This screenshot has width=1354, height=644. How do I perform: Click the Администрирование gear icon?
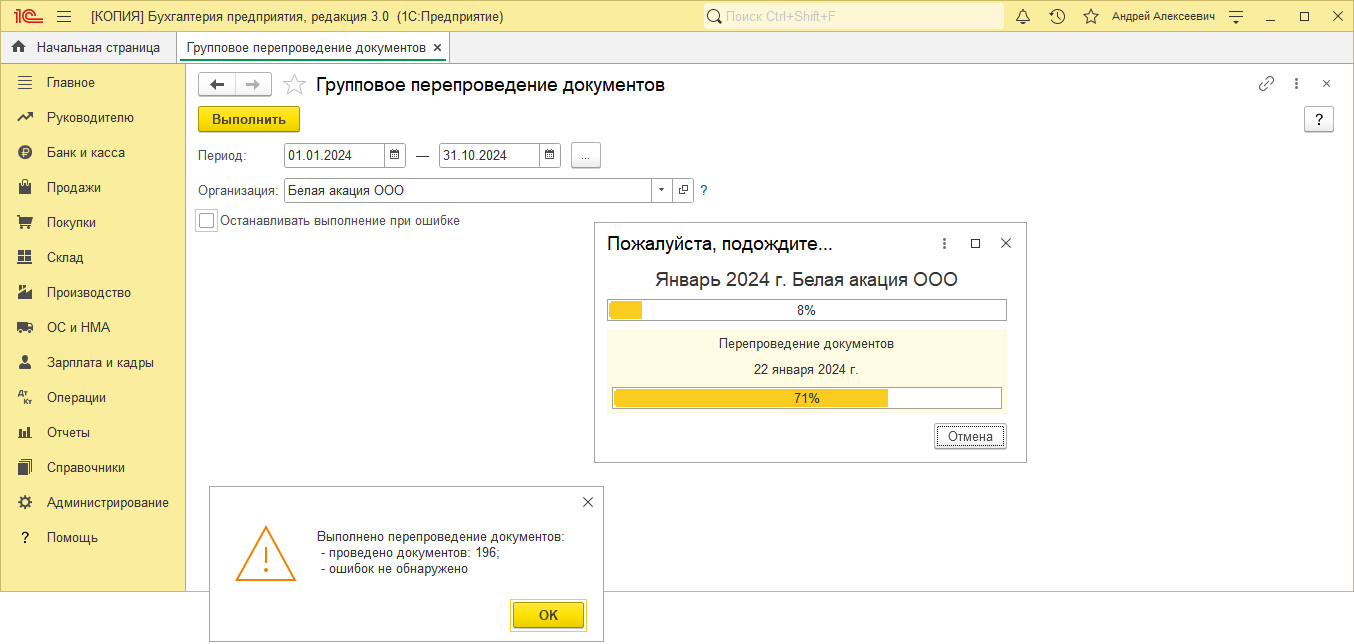click(25, 503)
